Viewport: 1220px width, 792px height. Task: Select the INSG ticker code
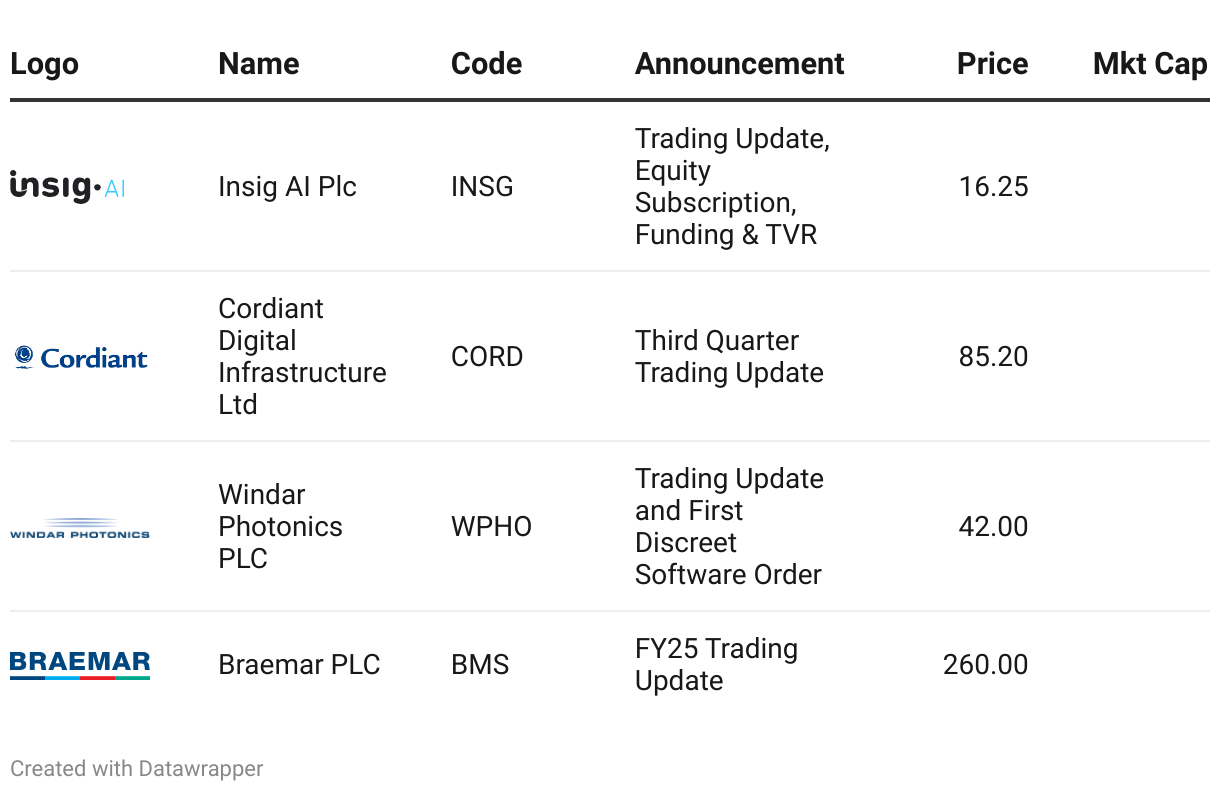pyautogui.click(x=482, y=187)
